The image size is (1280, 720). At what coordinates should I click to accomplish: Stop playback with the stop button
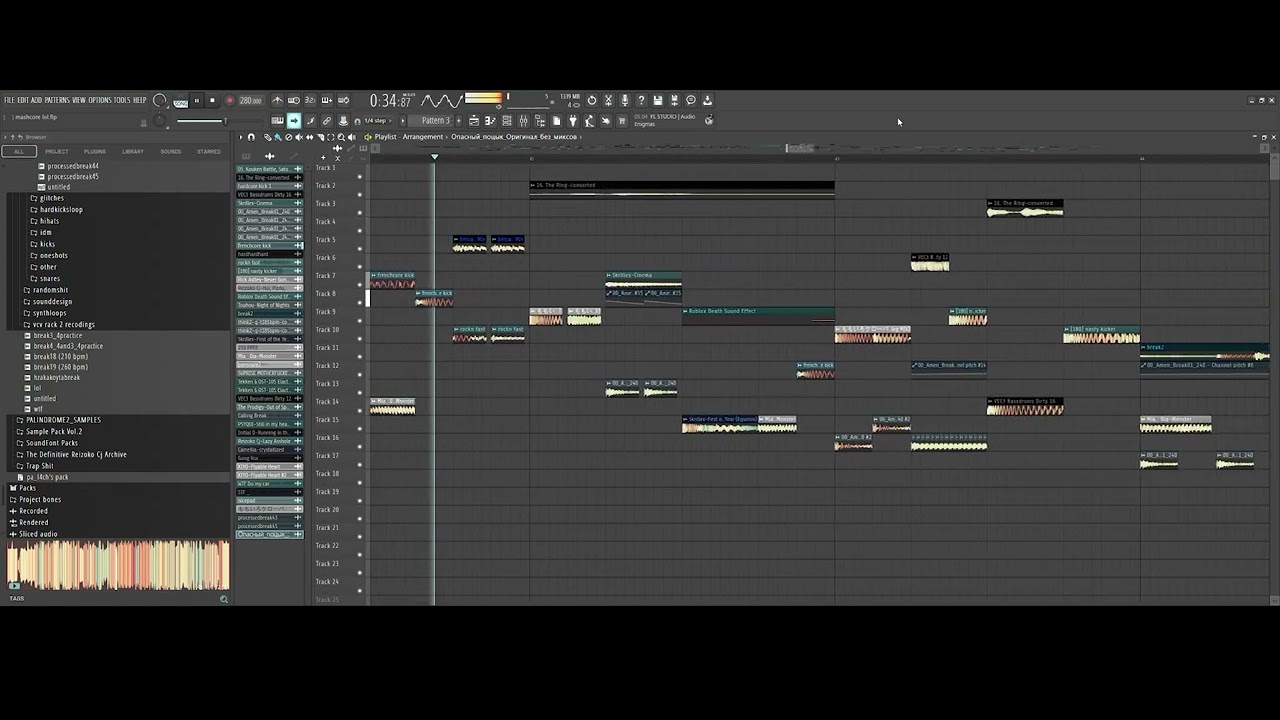(212, 100)
